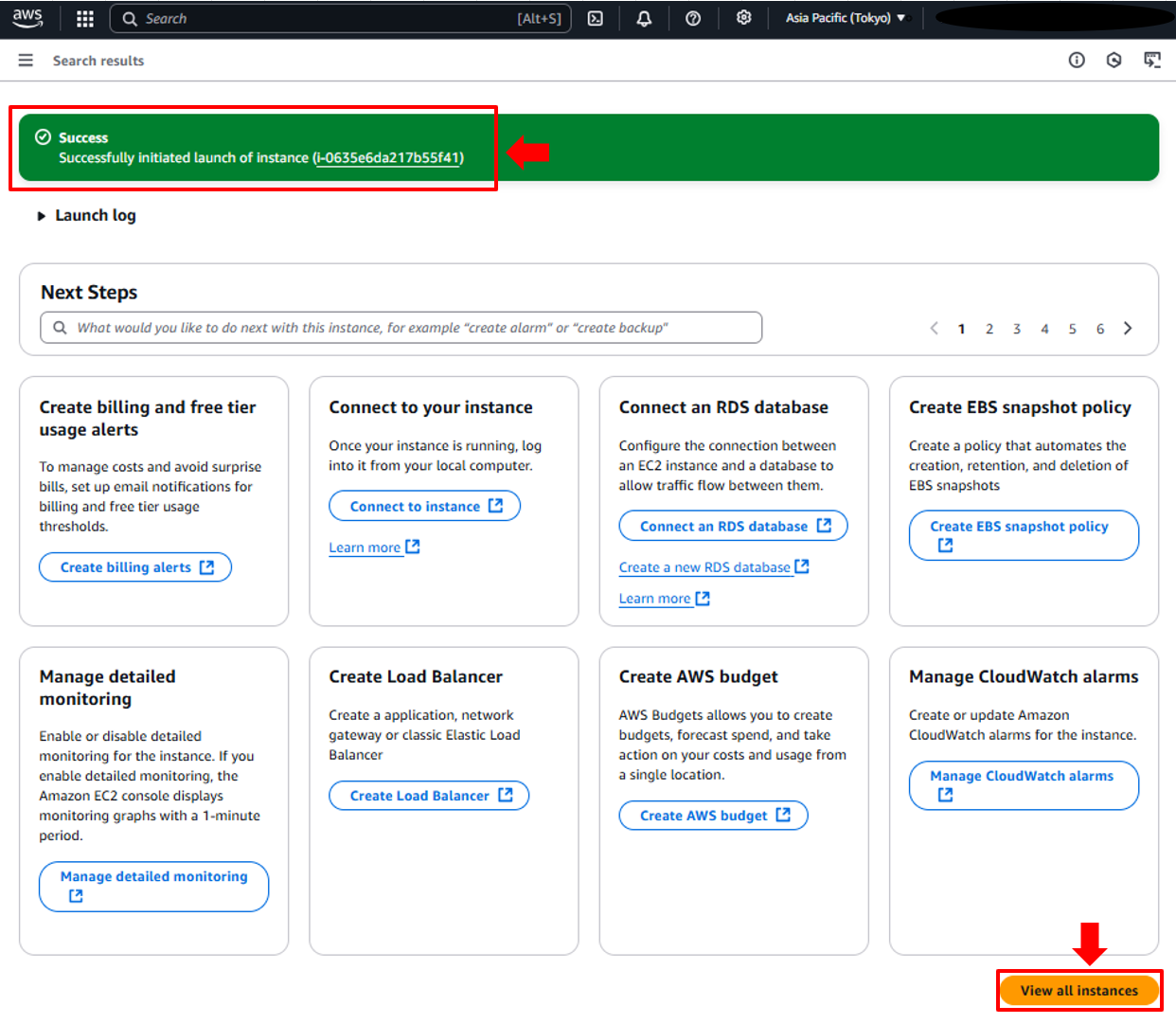
Task: Open the notifications bell
Action: 644,18
